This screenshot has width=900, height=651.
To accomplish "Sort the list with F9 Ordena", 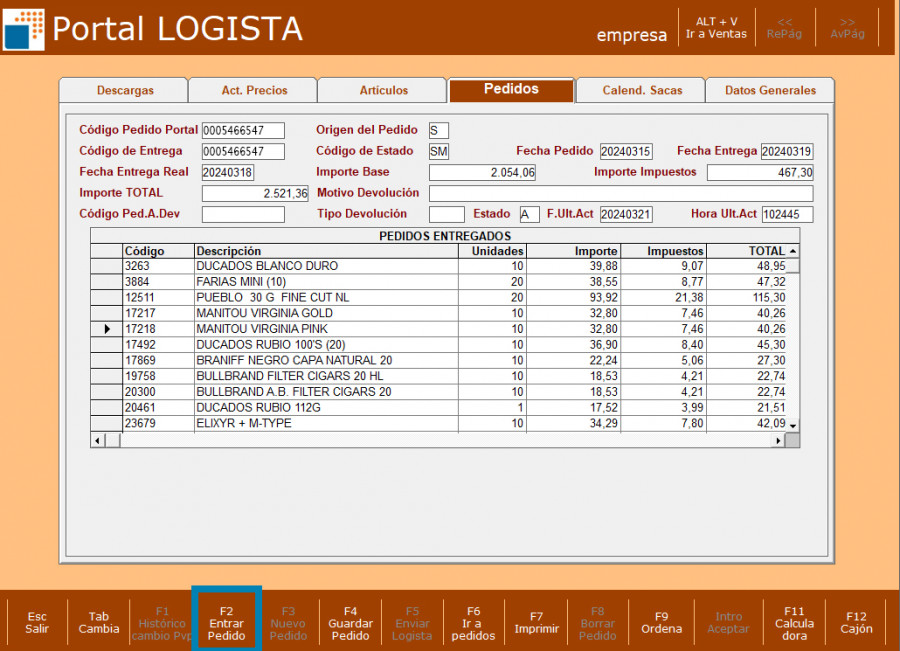I will click(661, 622).
